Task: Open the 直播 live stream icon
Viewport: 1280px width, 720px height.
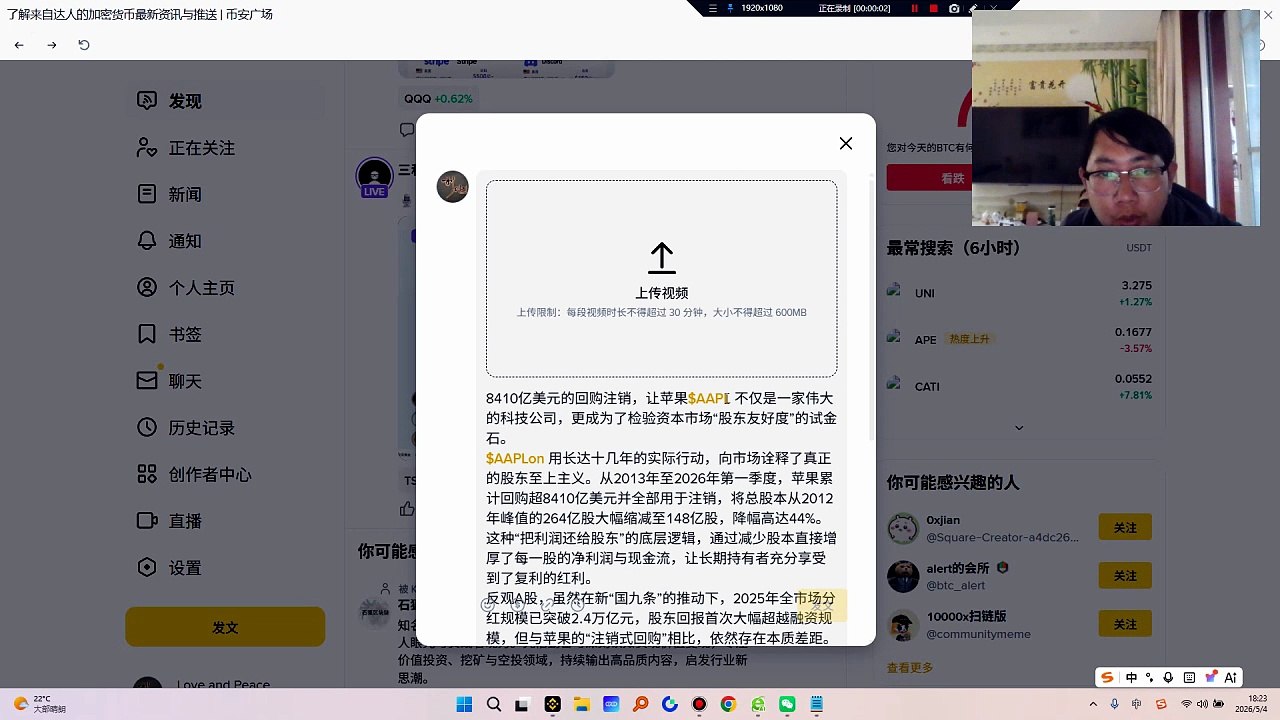Action: (147, 521)
